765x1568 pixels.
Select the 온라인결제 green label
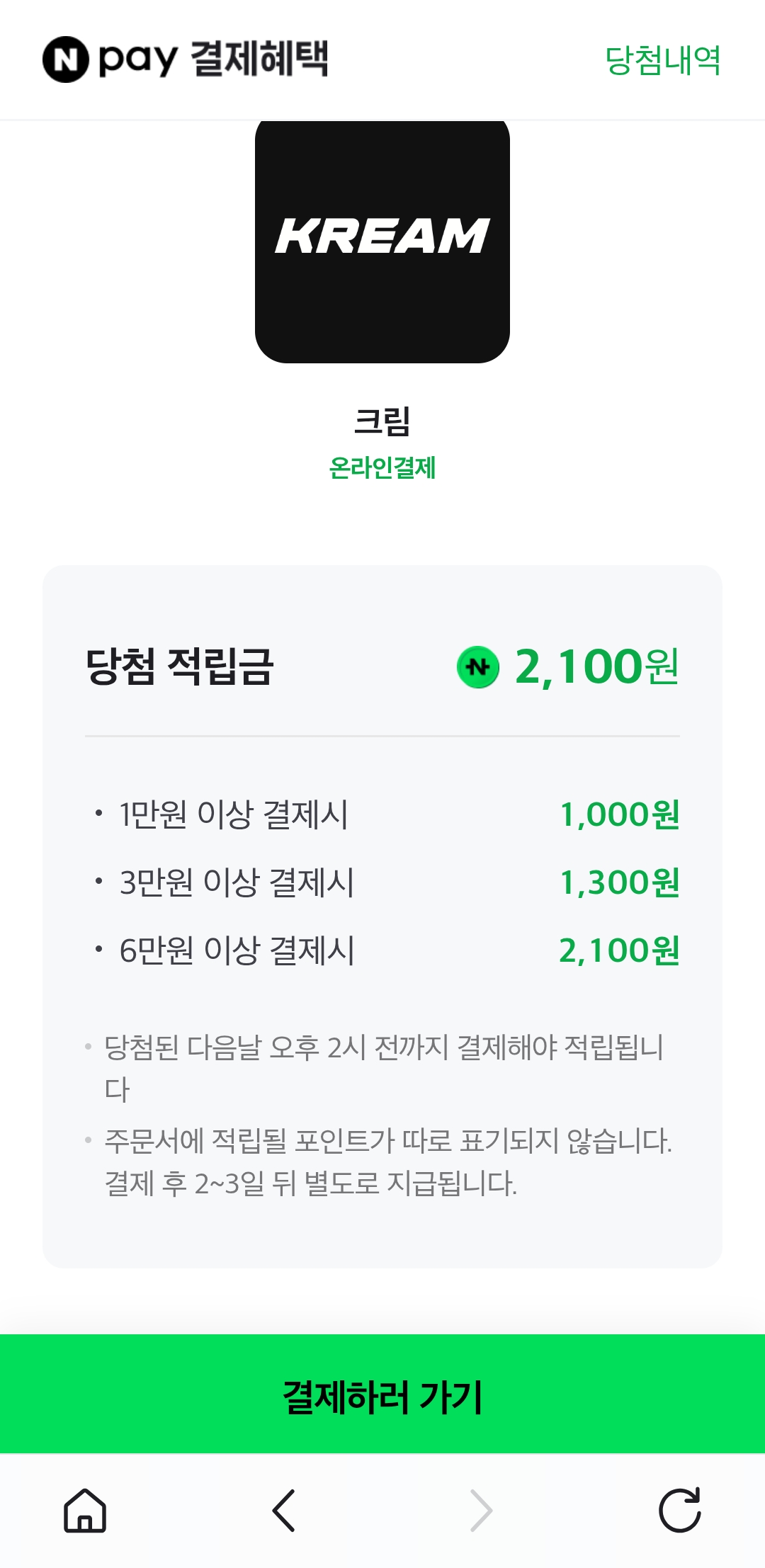tap(382, 468)
